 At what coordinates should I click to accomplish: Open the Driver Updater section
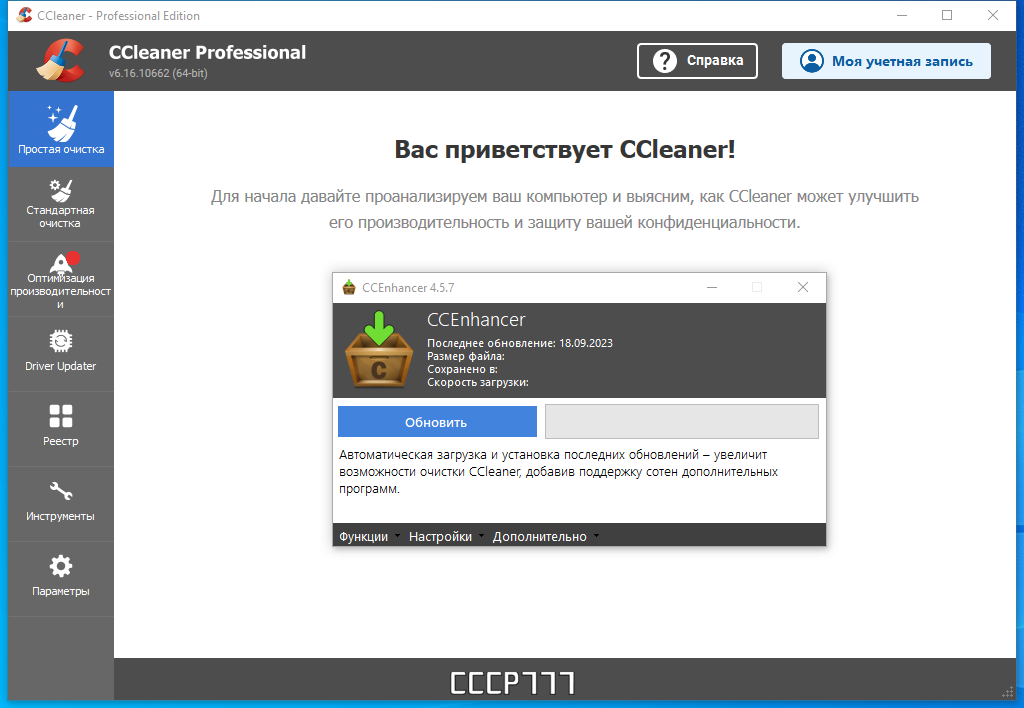pyautogui.click(x=61, y=354)
